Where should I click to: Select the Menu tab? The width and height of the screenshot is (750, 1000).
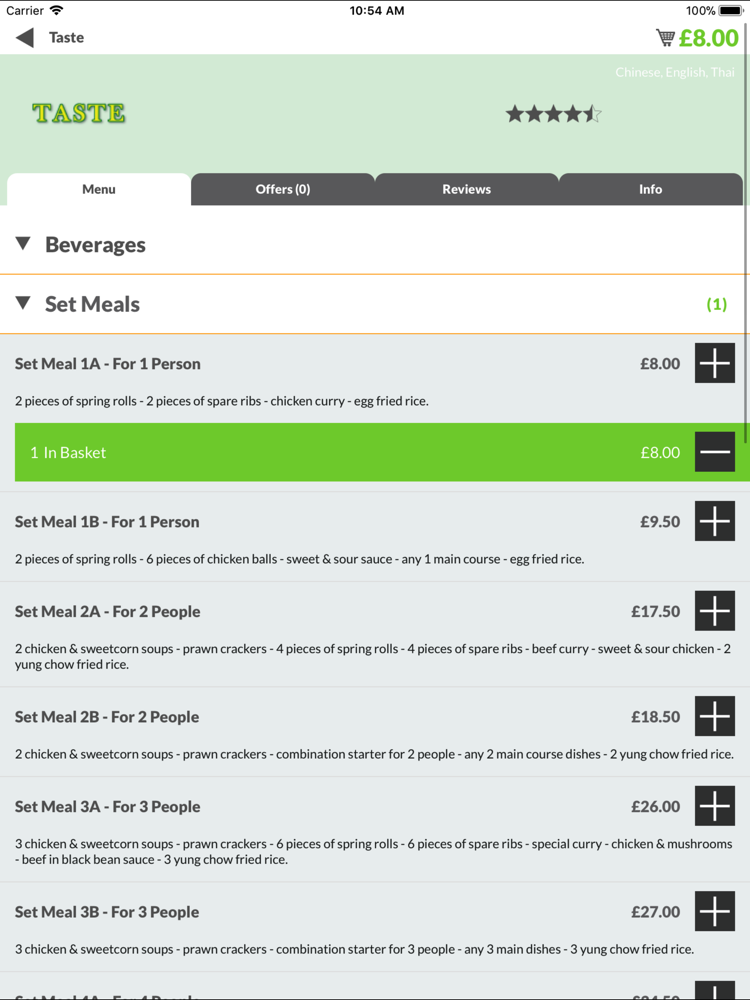[99, 189]
